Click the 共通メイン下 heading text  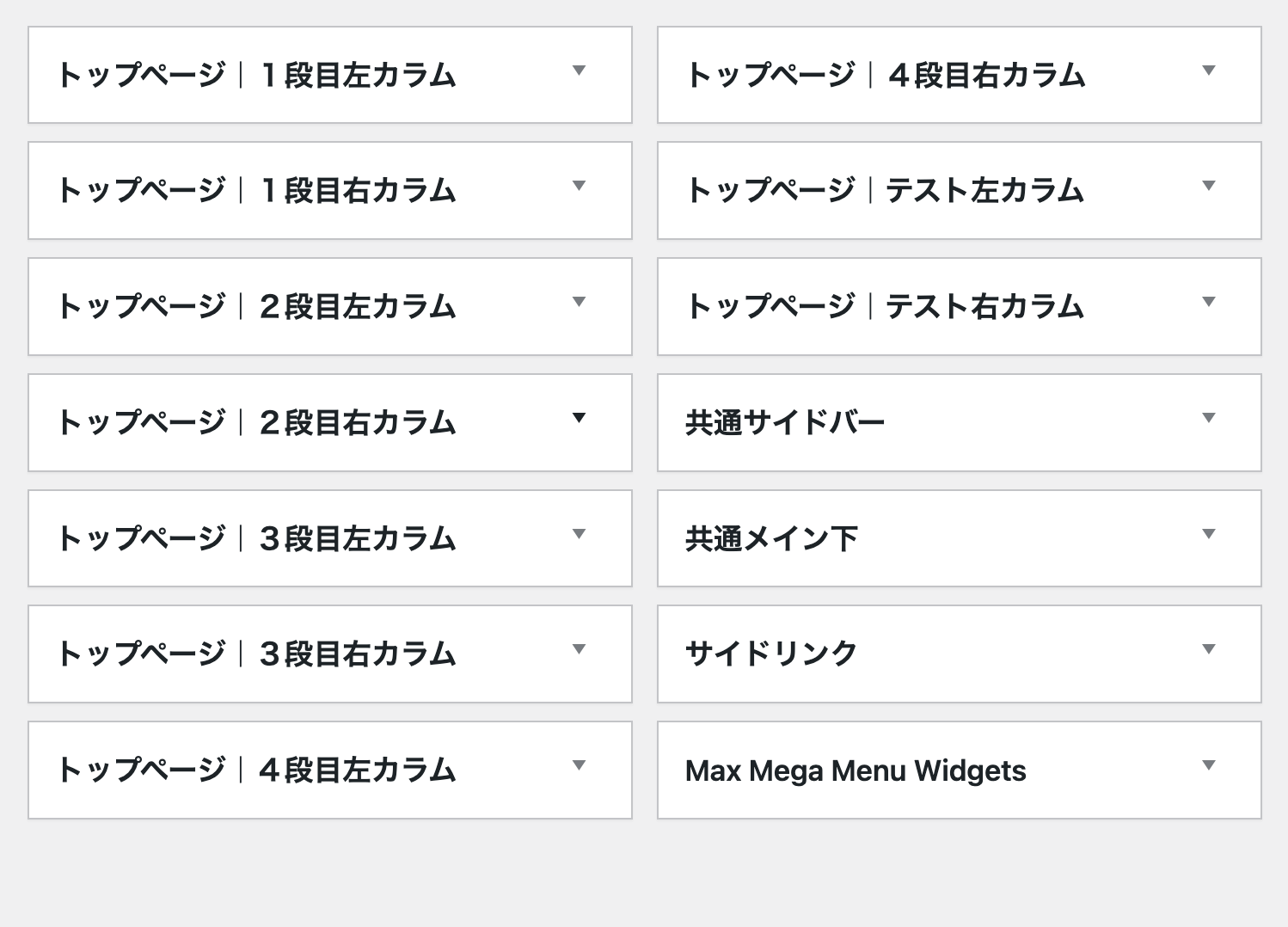click(771, 539)
